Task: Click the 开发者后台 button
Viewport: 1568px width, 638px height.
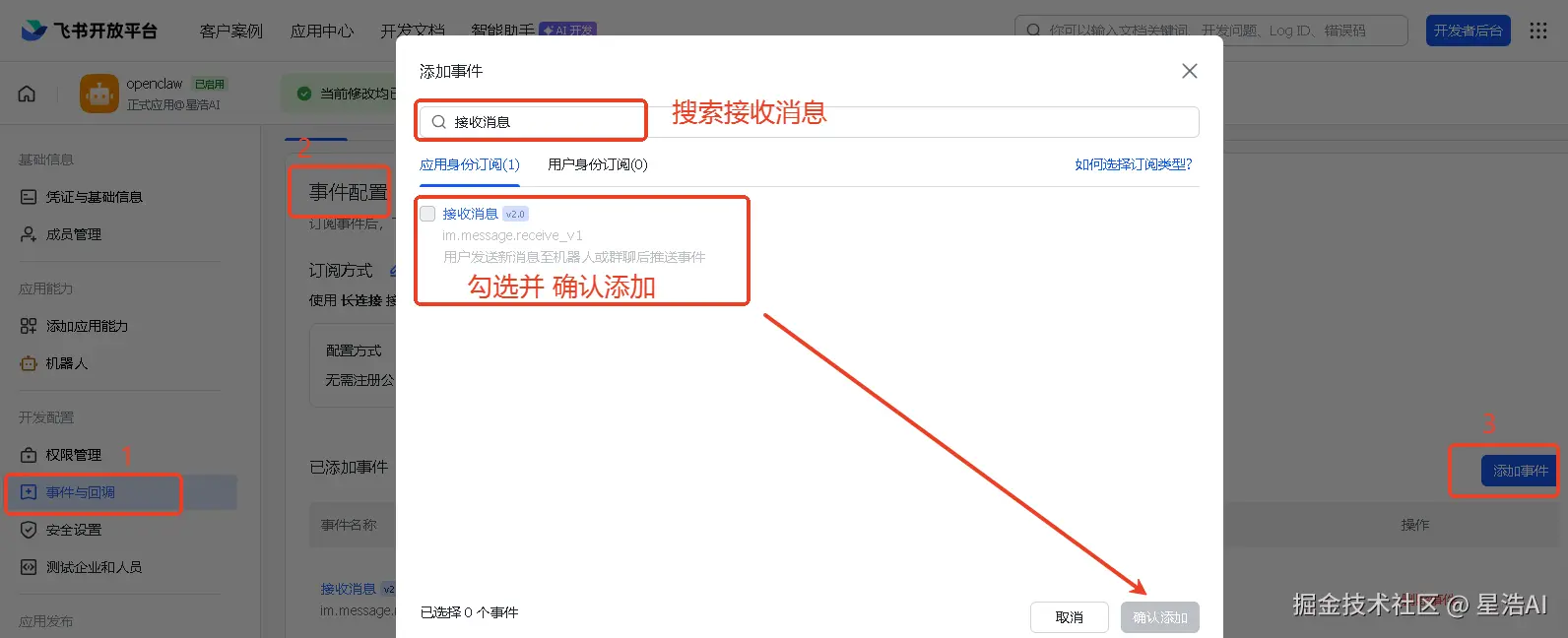Action: [1469, 31]
